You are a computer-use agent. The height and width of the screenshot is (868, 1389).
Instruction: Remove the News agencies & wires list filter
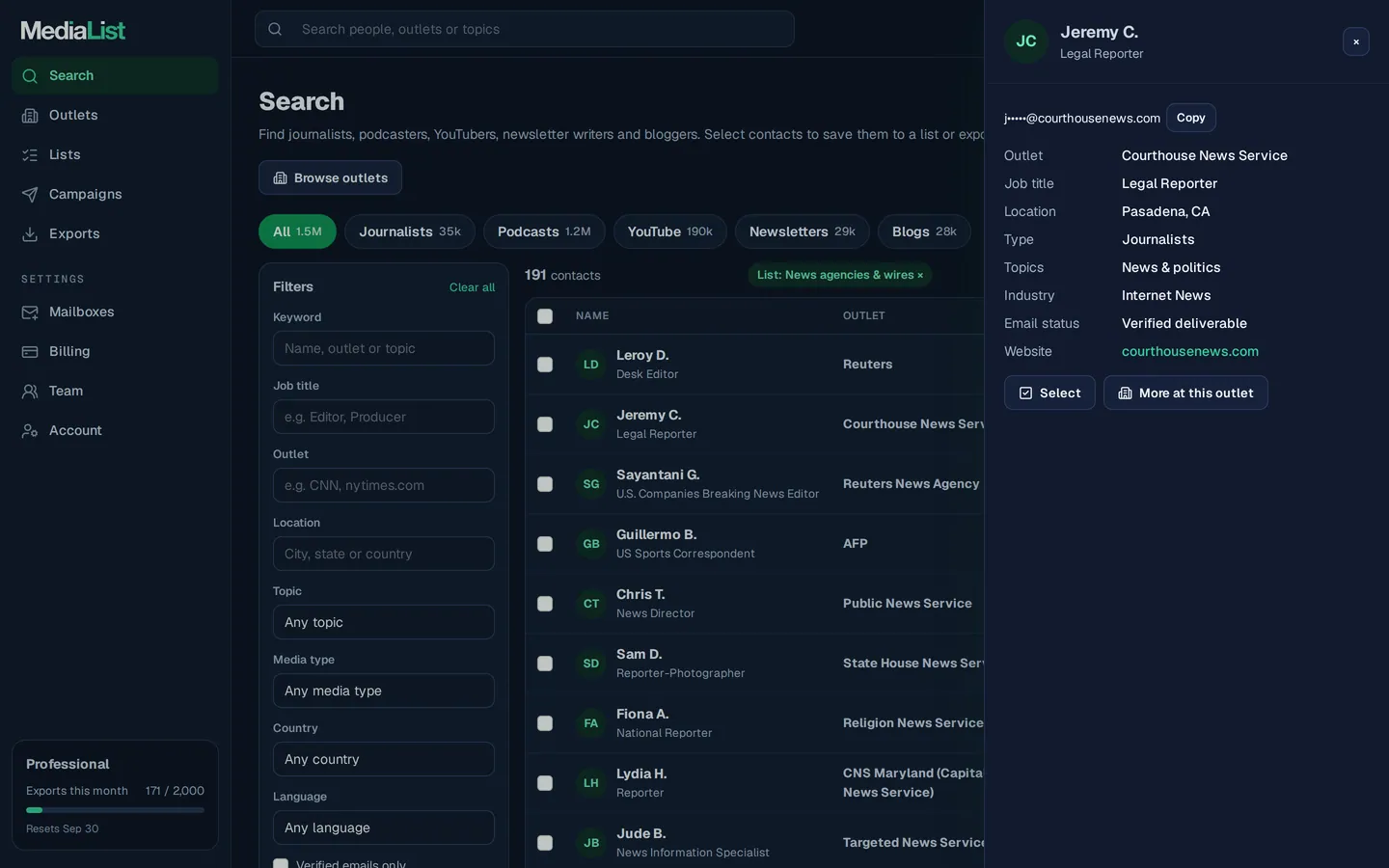pyautogui.click(x=920, y=276)
